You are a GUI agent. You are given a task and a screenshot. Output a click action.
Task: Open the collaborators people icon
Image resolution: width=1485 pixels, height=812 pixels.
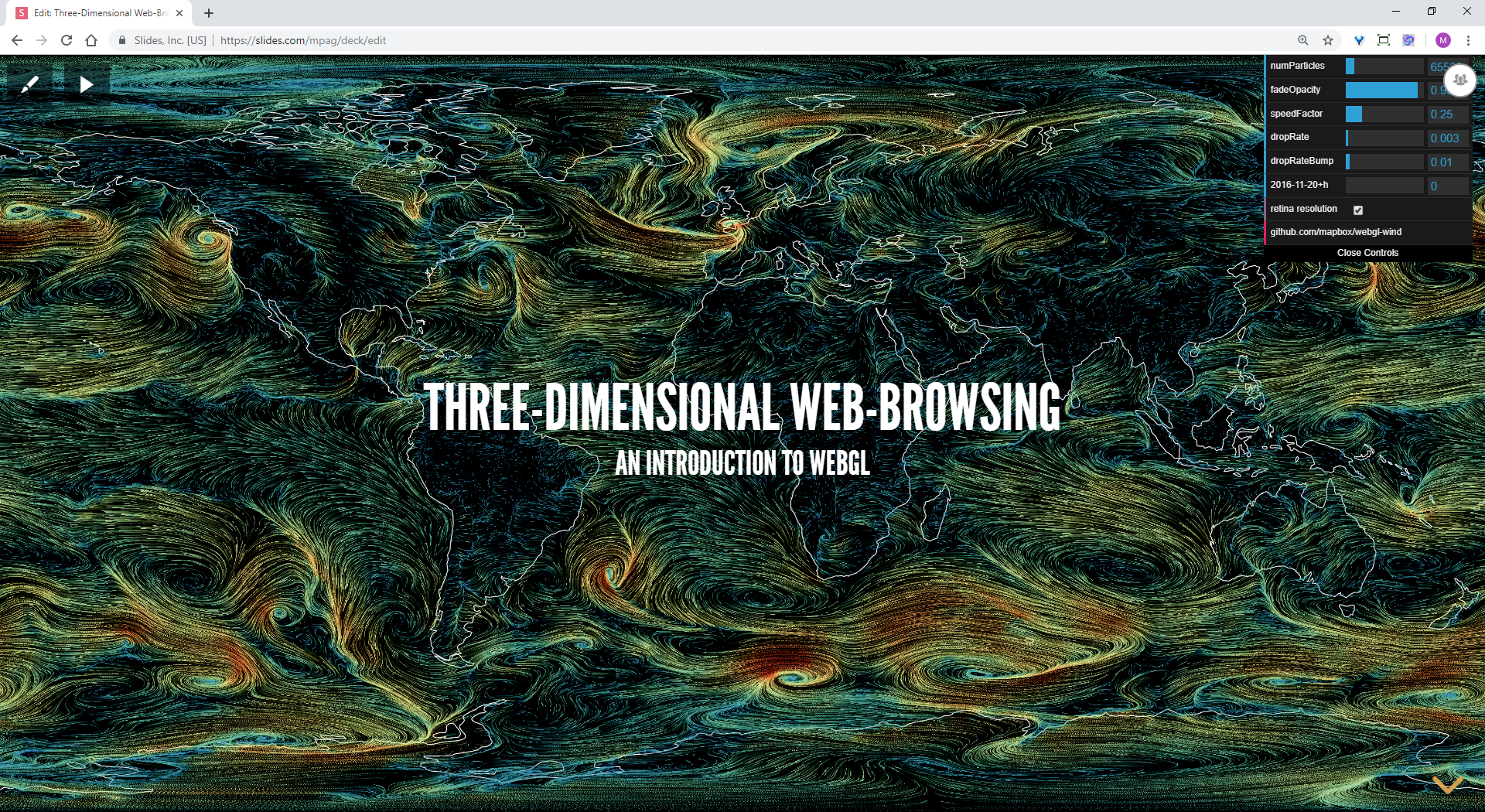pos(1460,80)
